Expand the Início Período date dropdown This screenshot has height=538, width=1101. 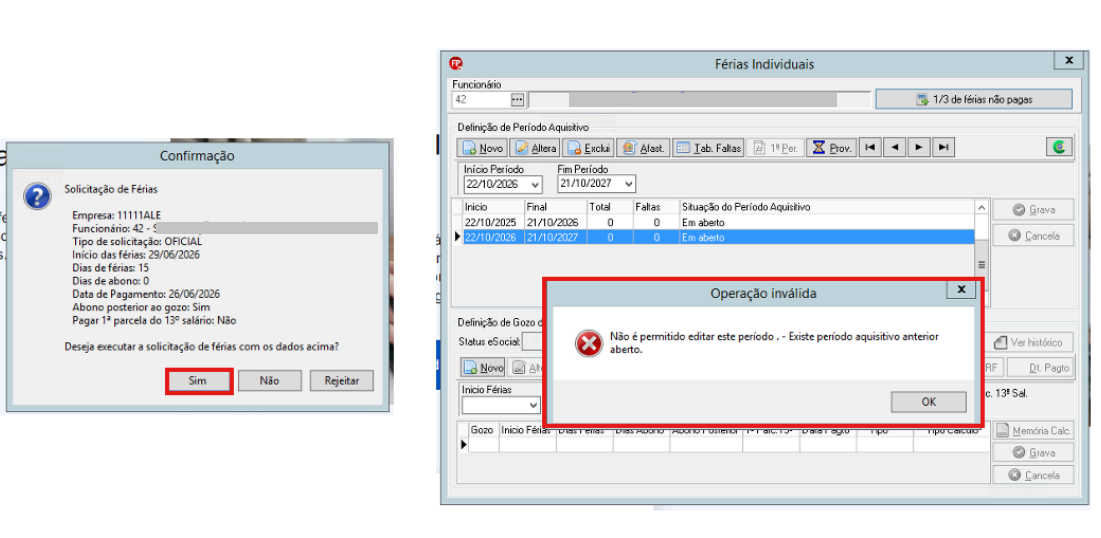coord(536,185)
